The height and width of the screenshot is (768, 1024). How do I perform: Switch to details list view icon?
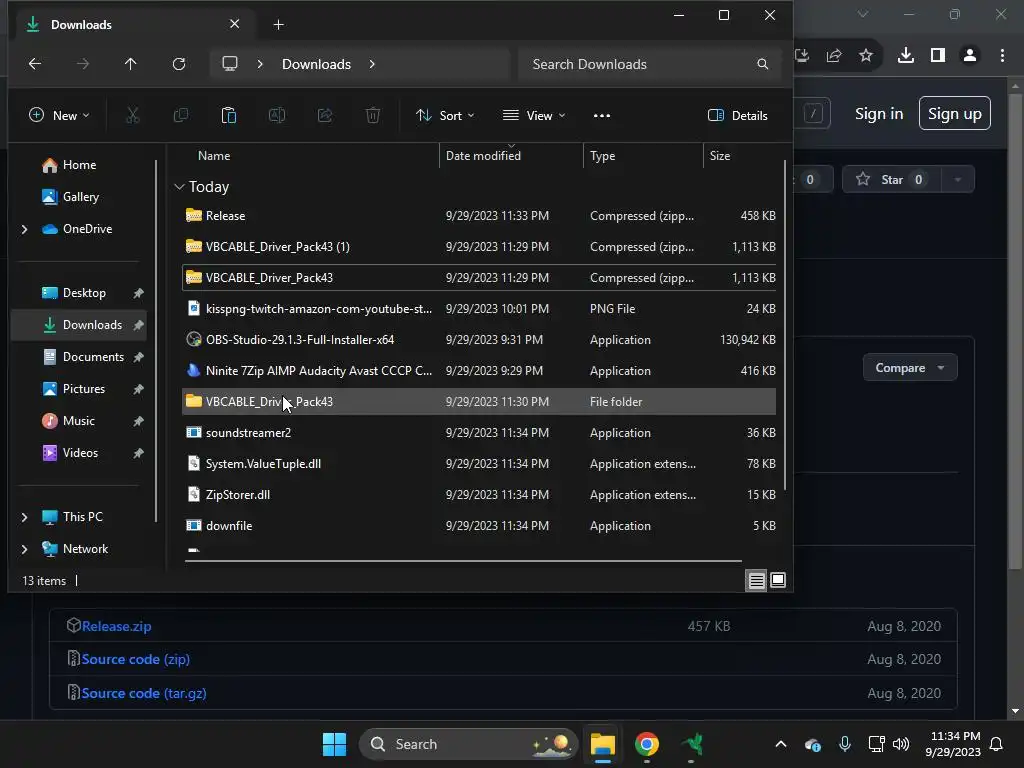756,580
